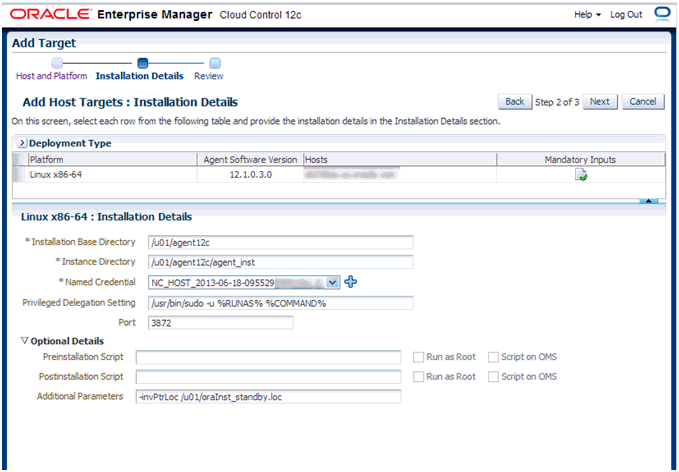Click the Port field
The width and height of the screenshot is (679, 472).
click(220, 323)
